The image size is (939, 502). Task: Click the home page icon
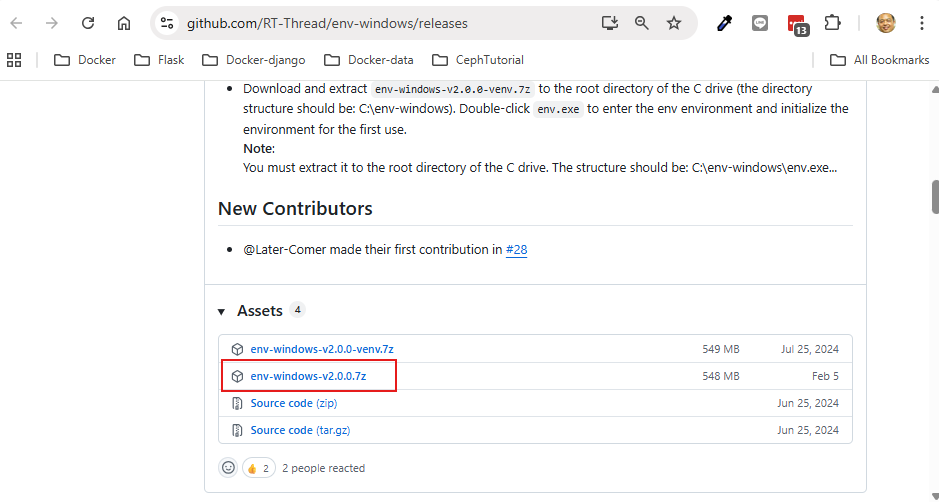click(124, 23)
